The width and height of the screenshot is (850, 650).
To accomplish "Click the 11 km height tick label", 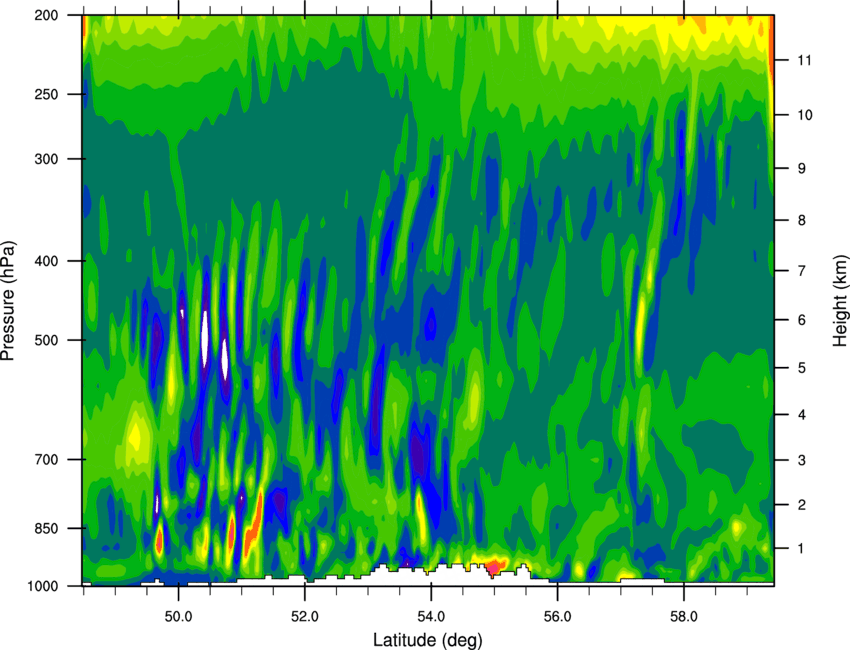I will pos(805,60).
